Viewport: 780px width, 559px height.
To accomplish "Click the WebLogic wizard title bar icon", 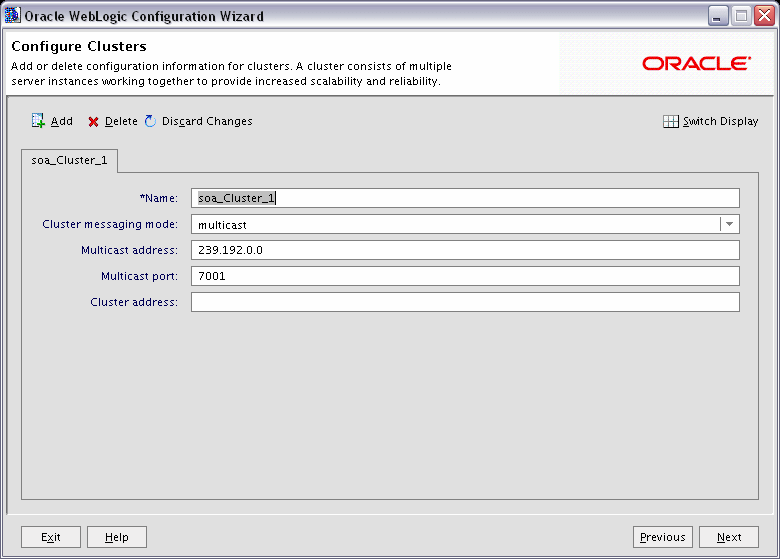I will click(x=12, y=16).
